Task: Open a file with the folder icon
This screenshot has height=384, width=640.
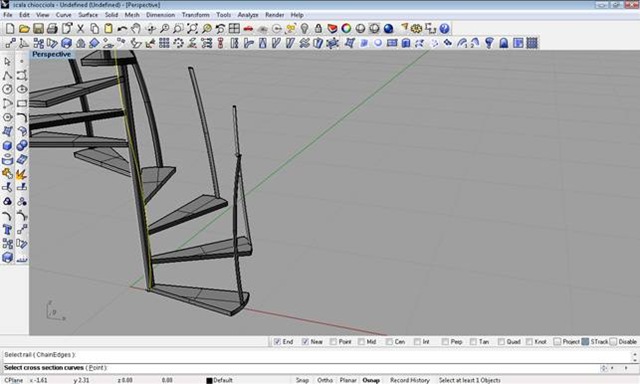Action: [x=24, y=29]
